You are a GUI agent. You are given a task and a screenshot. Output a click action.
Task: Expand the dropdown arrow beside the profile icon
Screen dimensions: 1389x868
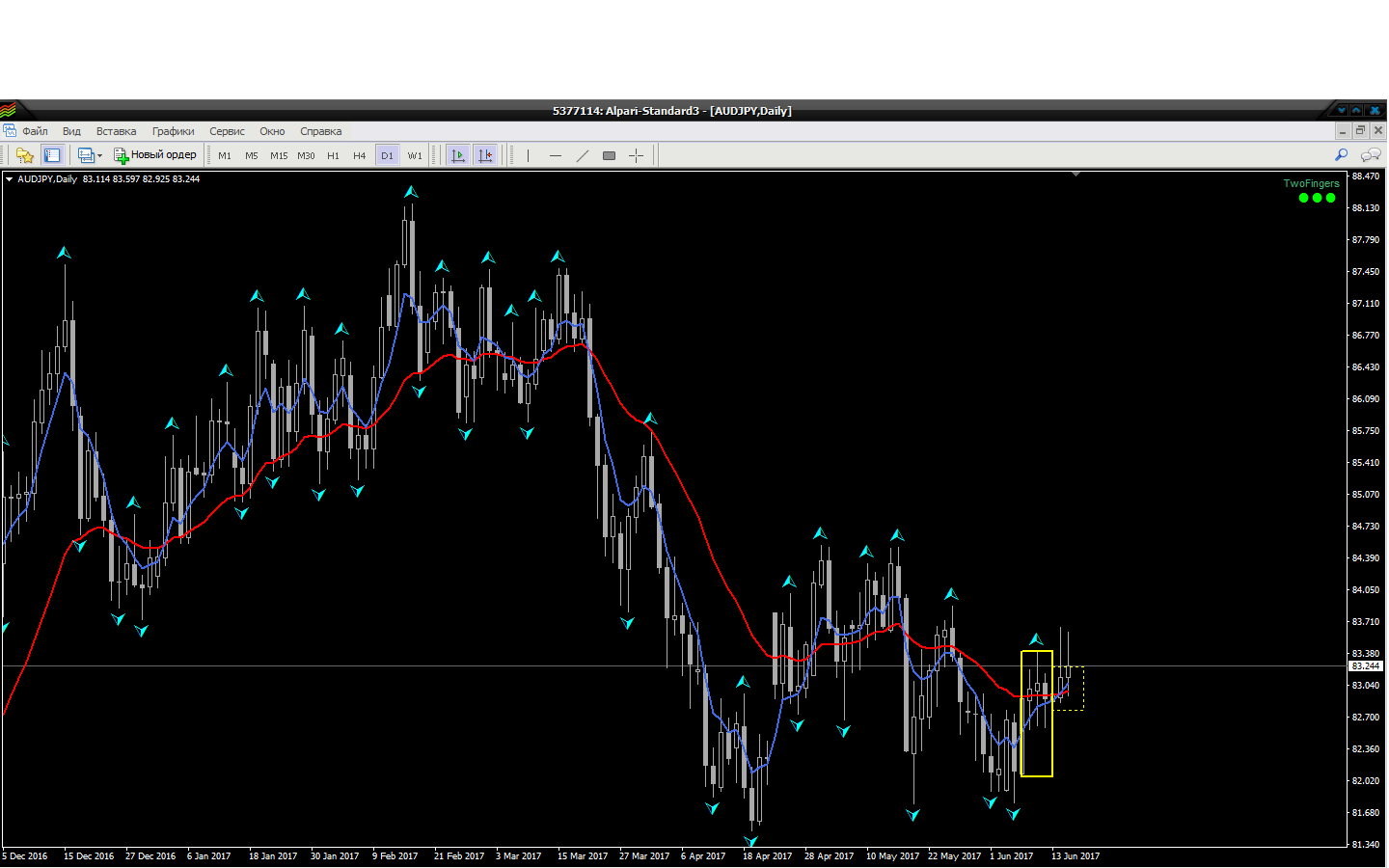99,155
